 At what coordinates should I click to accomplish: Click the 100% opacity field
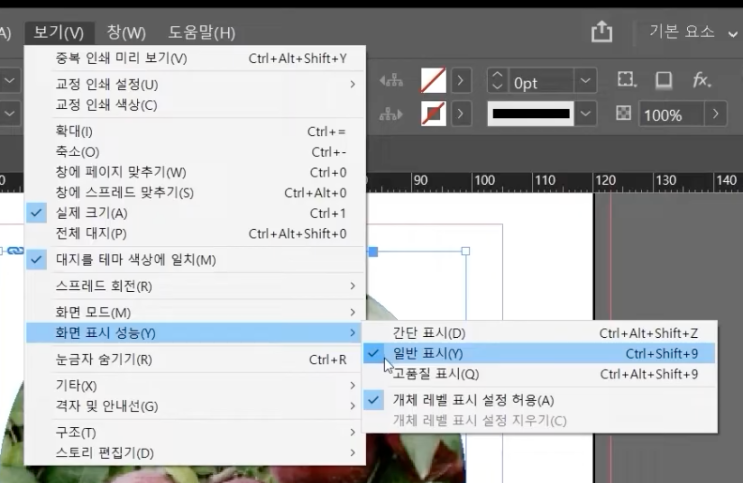pos(672,114)
